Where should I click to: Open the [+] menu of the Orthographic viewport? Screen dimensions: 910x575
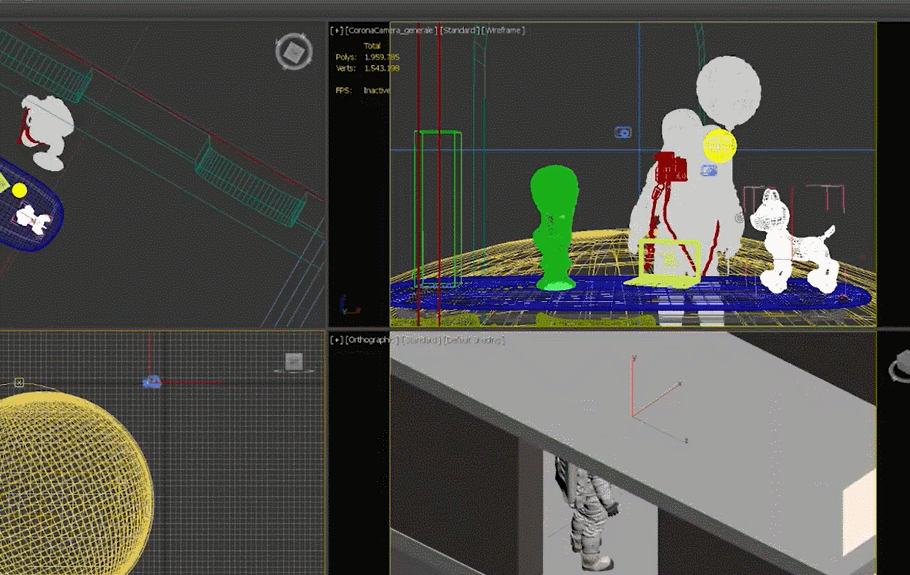coord(337,340)
